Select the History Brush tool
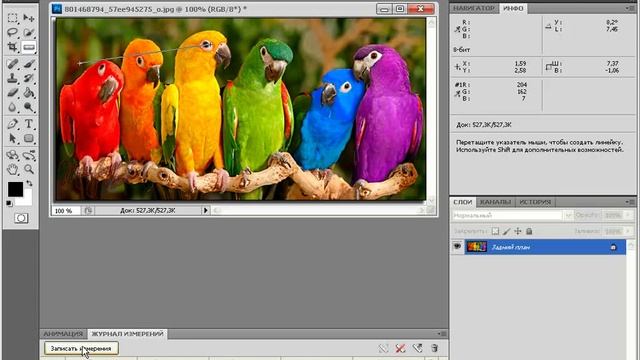The image size is (640, 360). pos(29,78)
